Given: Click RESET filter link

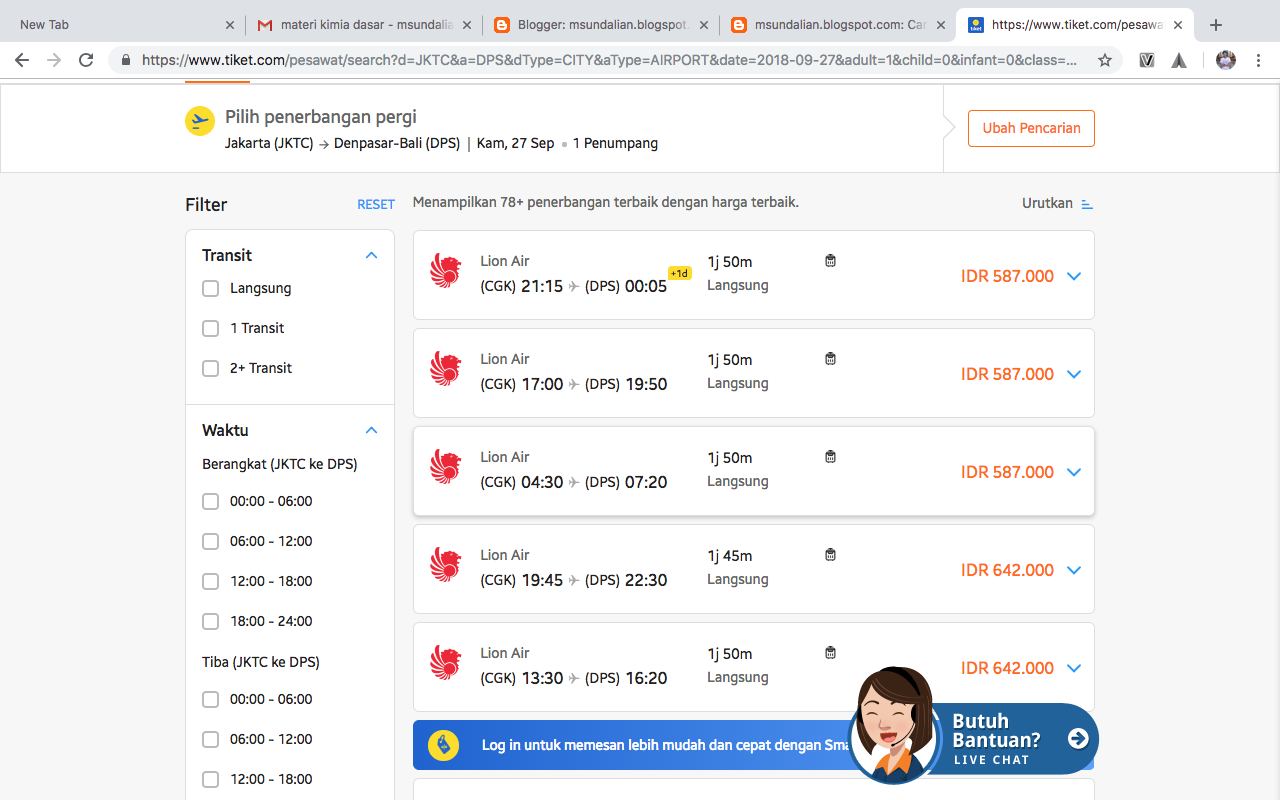Looking at the screenshot, I should click(x=376, y=204).
